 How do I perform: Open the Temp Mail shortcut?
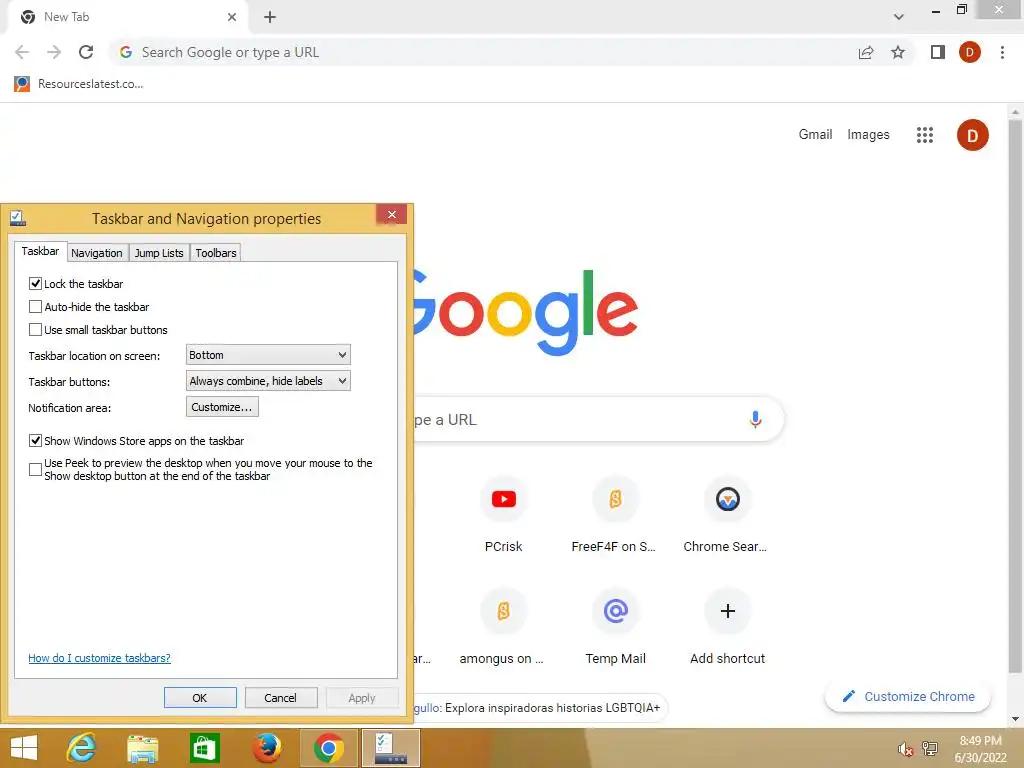615,627
